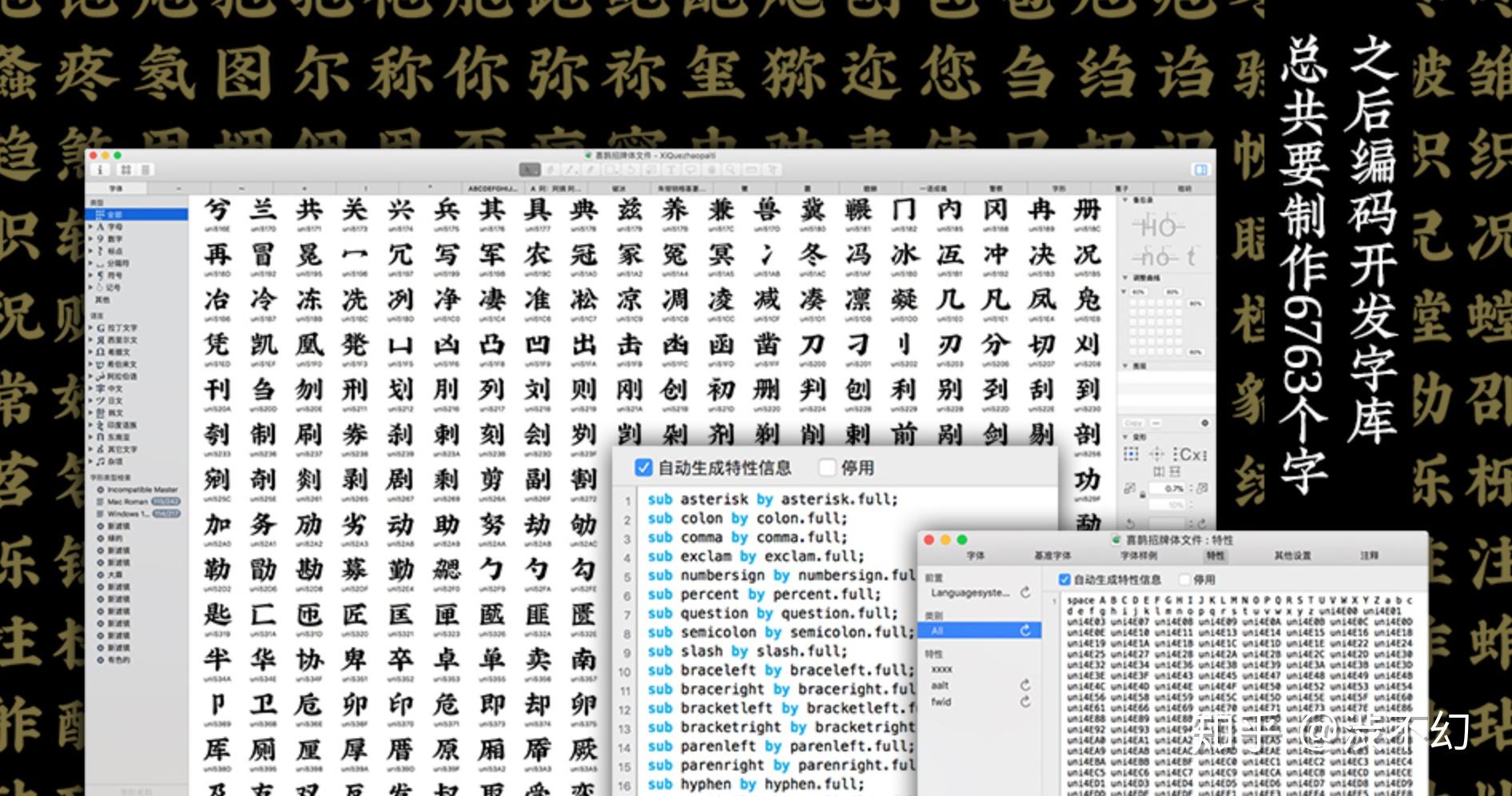Select the 加 glyph cell
Screen dimensions: 1512x796
click(217, 529)
